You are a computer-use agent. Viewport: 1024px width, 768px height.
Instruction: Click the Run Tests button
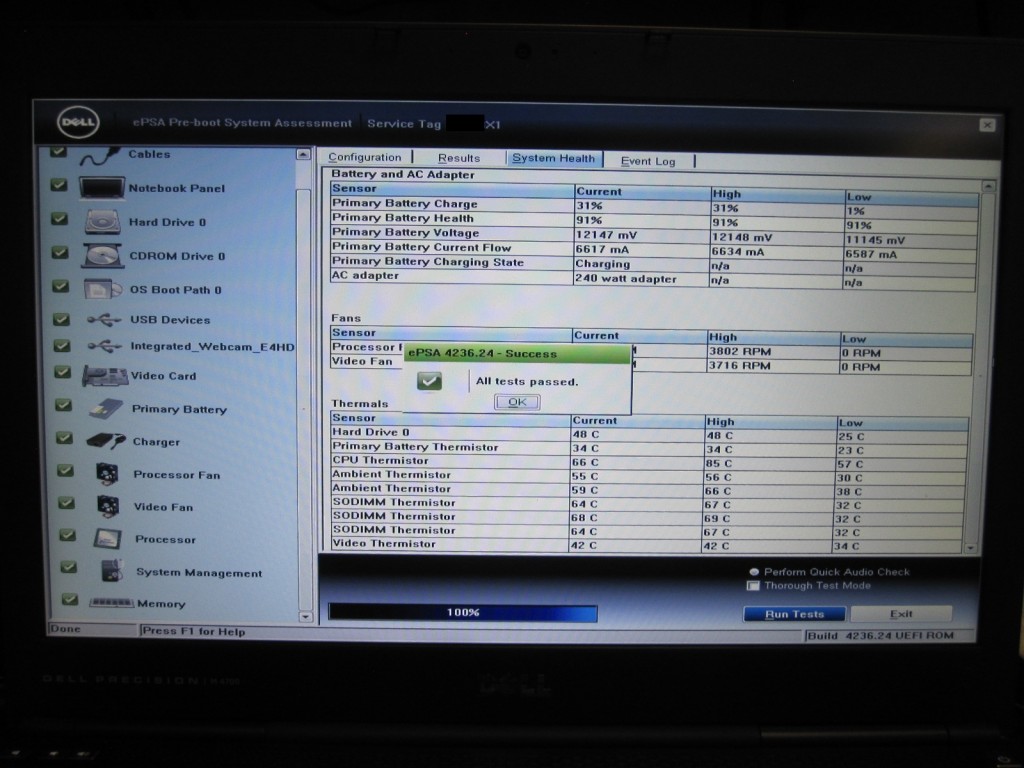pyautogui.click(x=794, y=615)
